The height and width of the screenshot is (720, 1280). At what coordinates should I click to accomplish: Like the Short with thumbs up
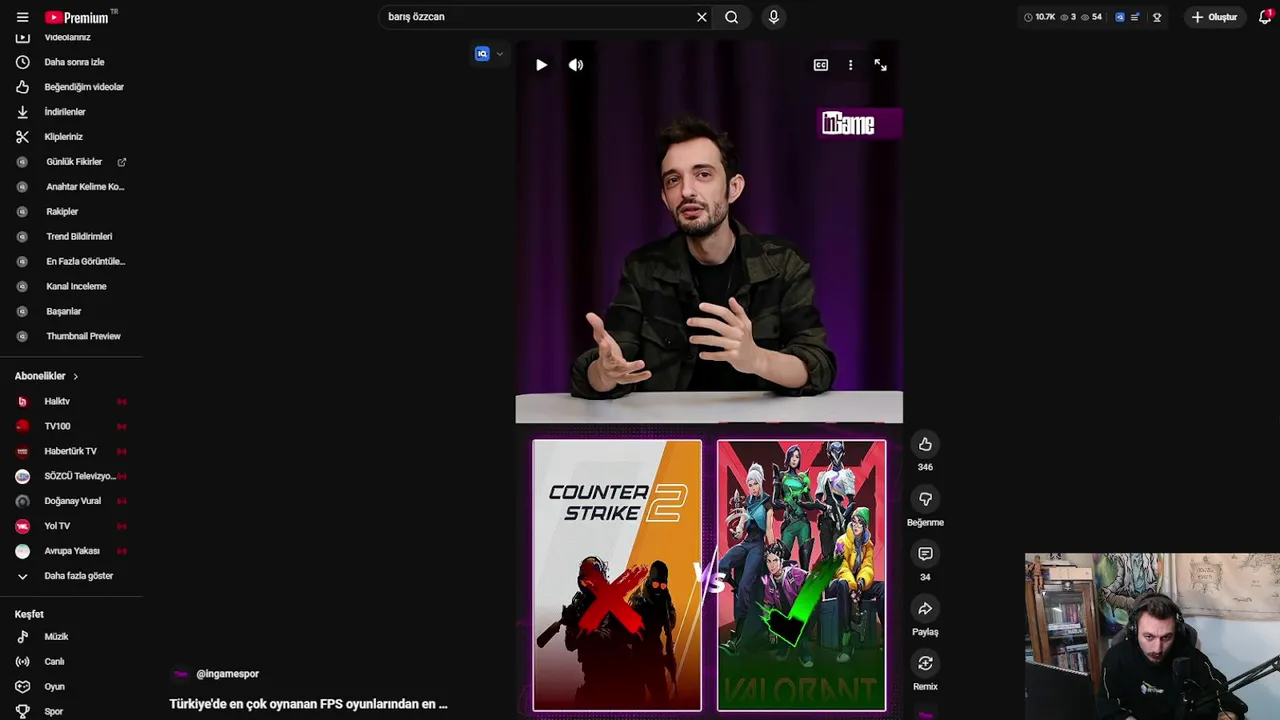click(925, 444)
